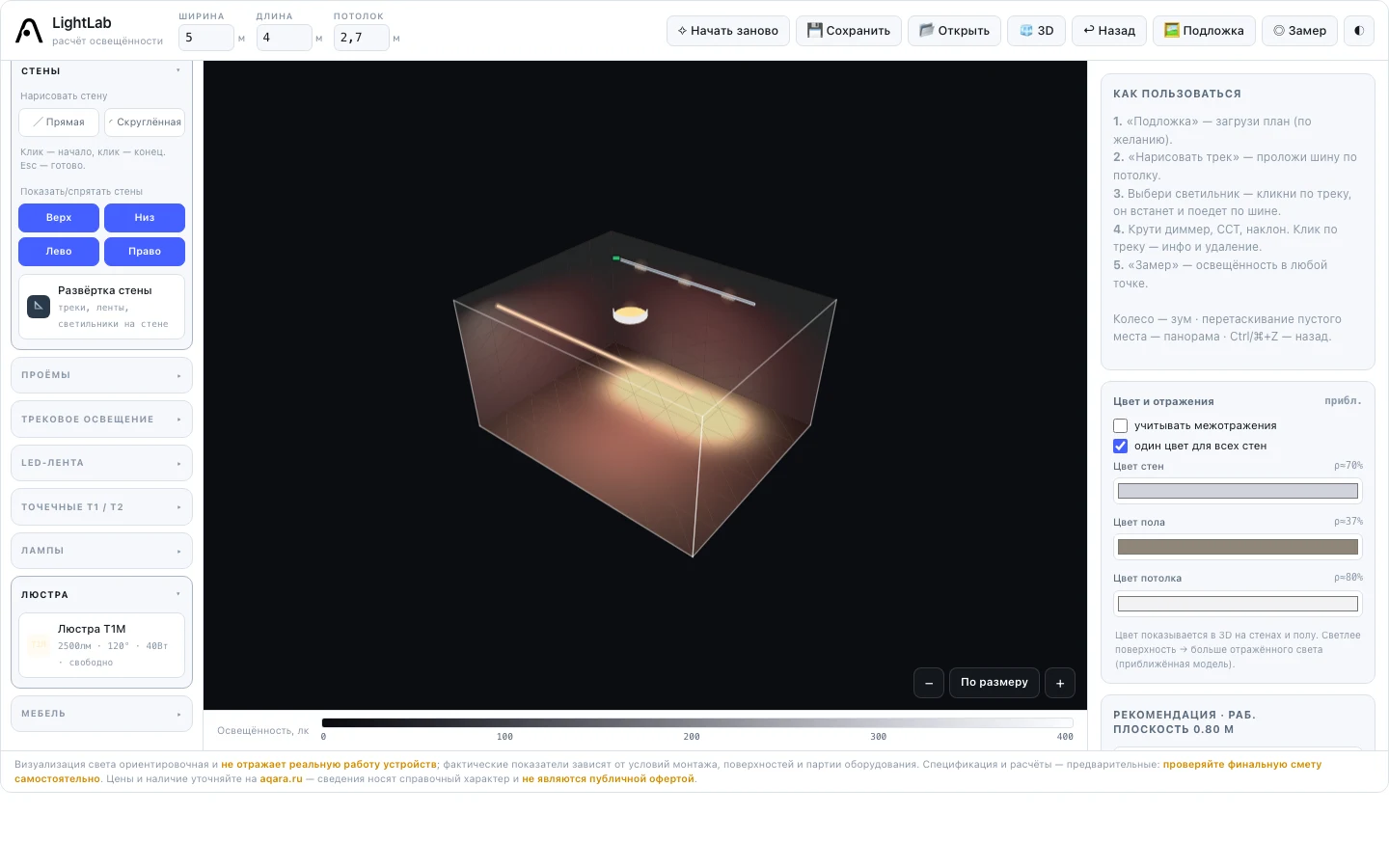Click the Открыть button
The height and width of the screenshot is (868, 1389).
(x=954, y=31)
